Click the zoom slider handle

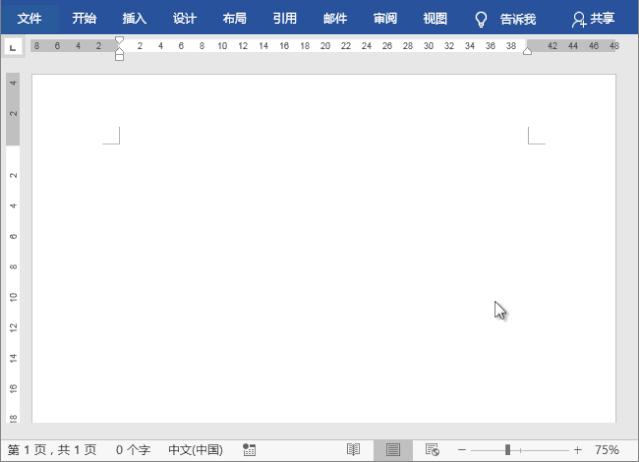[507, 450]
